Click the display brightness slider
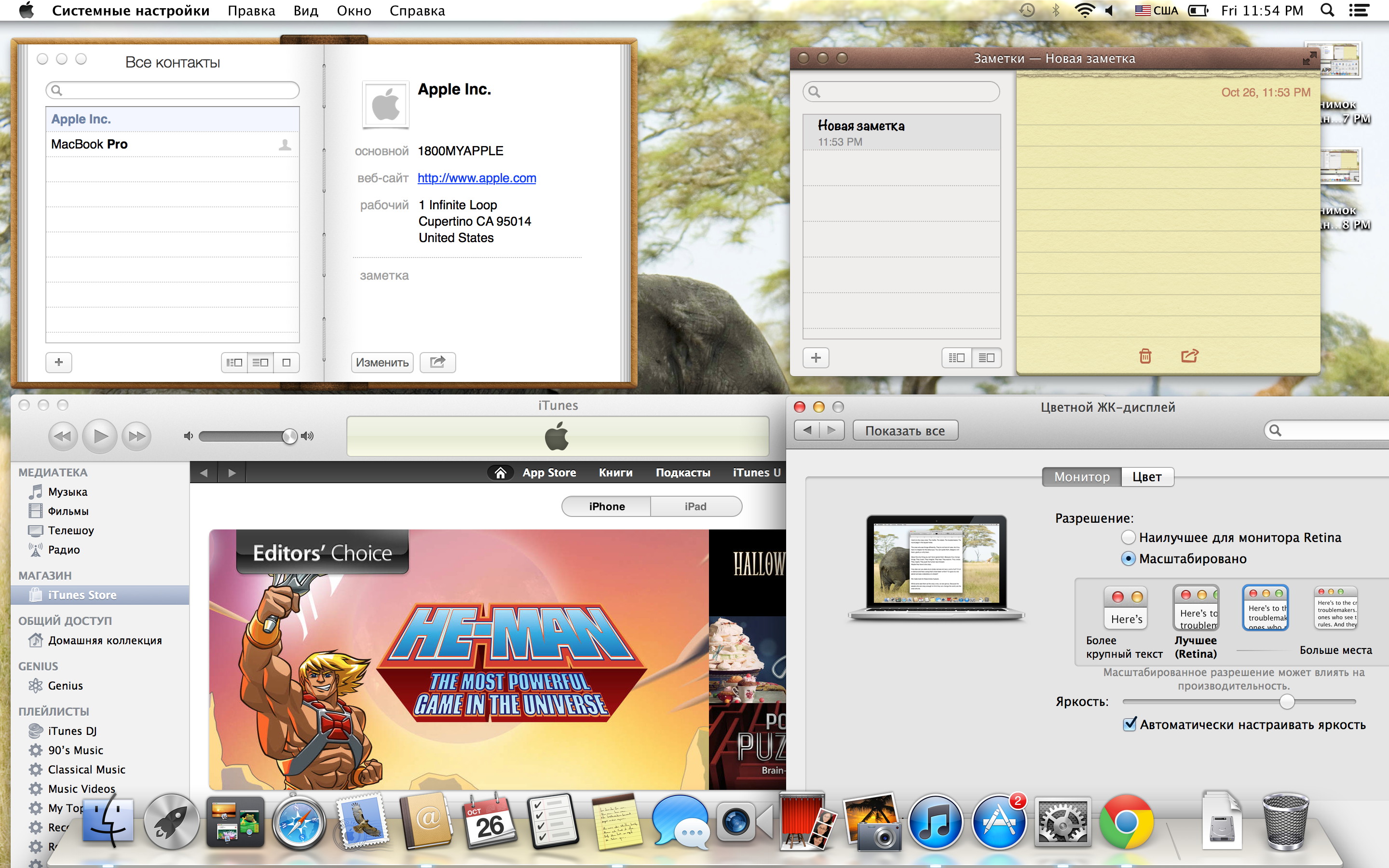 point(1287,702)
